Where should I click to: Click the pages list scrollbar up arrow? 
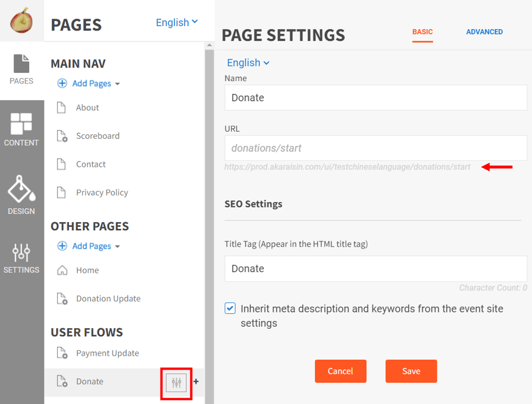(x=209, y=45)
